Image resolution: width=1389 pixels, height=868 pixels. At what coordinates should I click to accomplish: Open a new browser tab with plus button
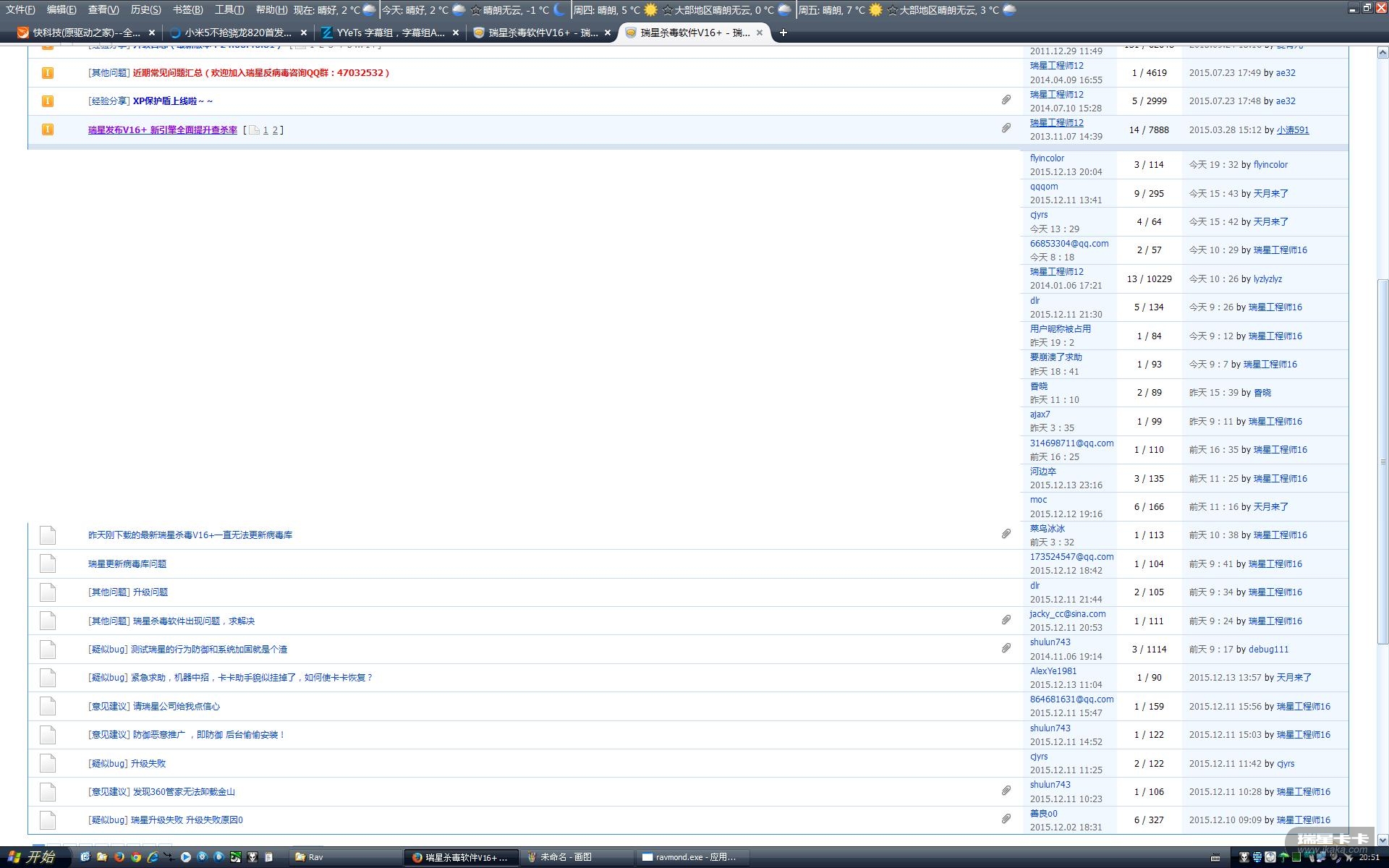click(783, 33)
